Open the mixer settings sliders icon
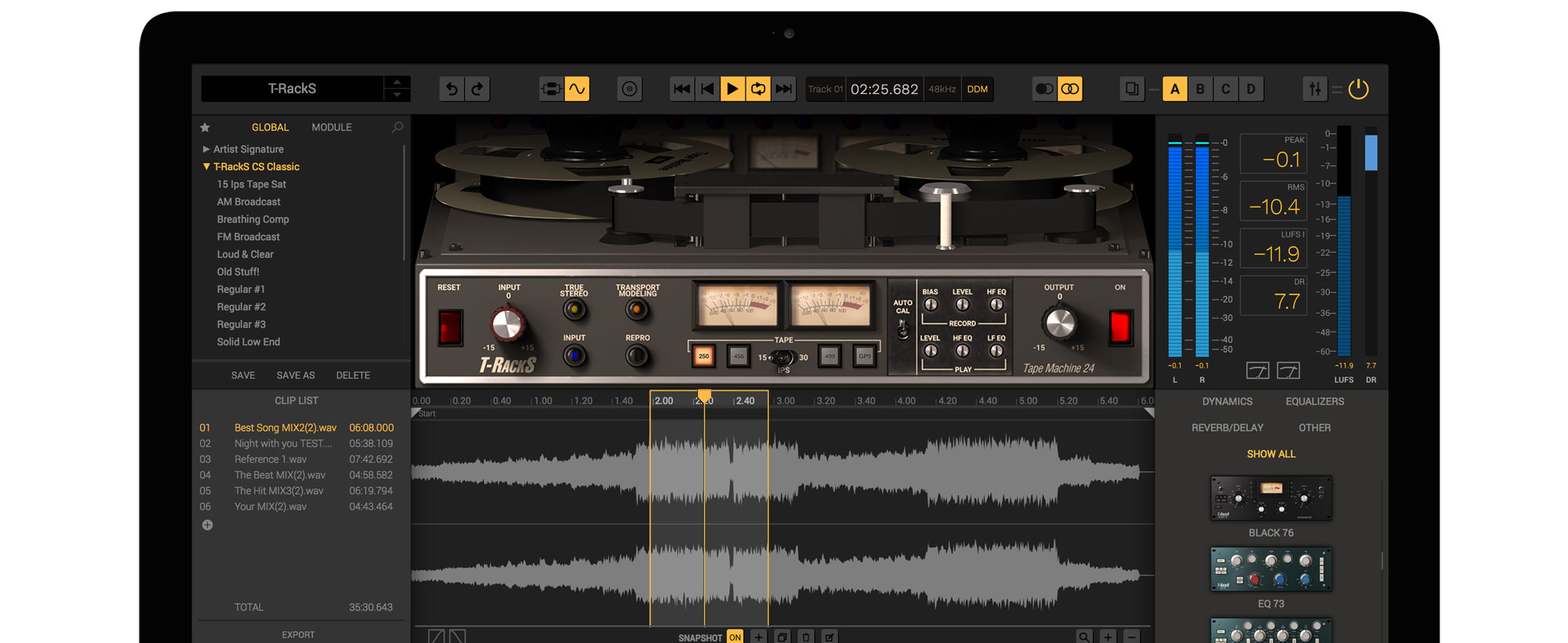The image size is (1568, 643). pos(1315,89)
